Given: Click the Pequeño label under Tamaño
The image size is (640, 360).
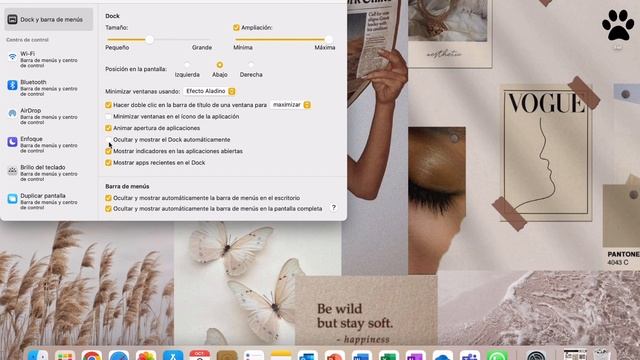Looking at the screenshot, I should 117,47.
